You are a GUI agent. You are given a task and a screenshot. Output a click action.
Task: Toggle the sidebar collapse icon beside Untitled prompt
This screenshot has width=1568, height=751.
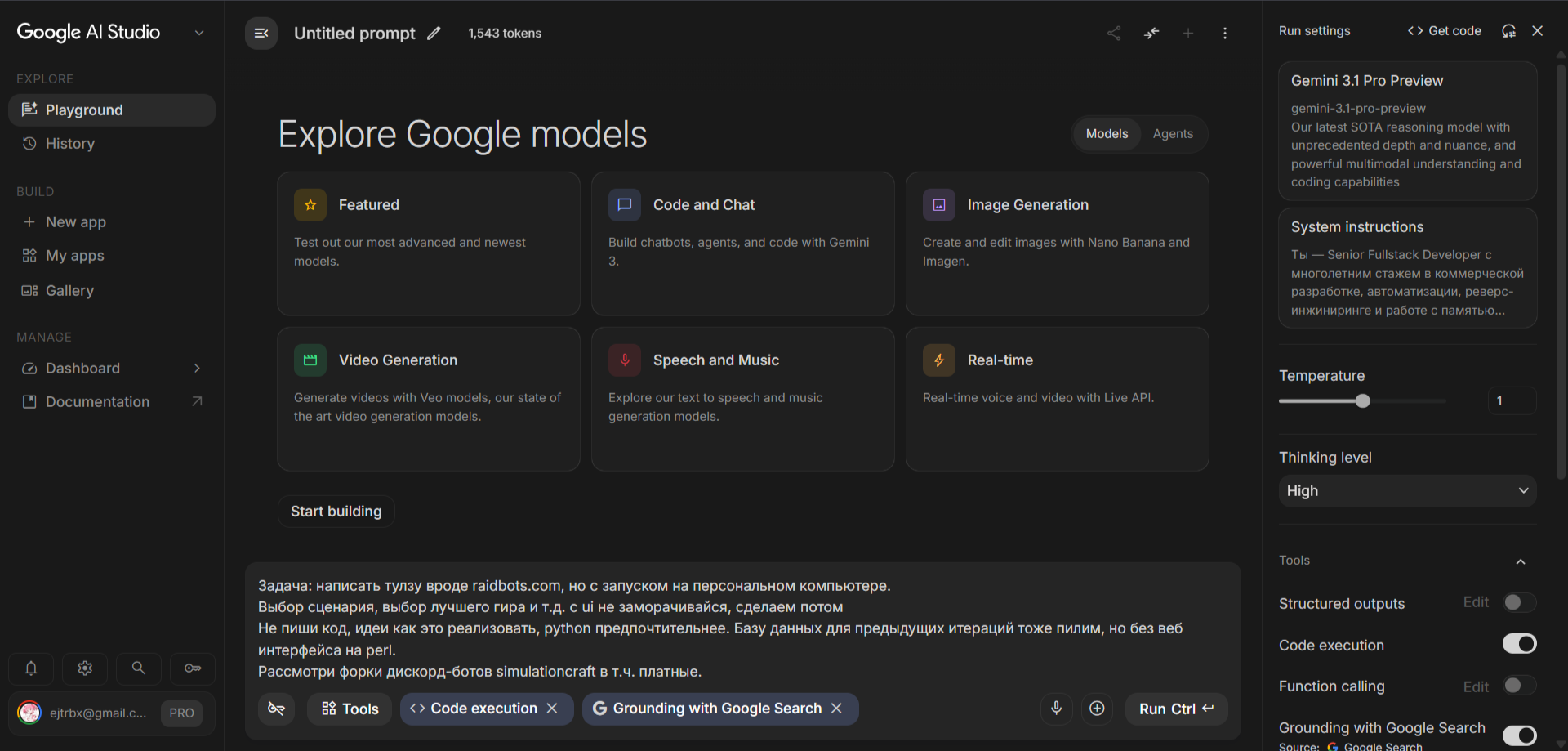point(261,34)
